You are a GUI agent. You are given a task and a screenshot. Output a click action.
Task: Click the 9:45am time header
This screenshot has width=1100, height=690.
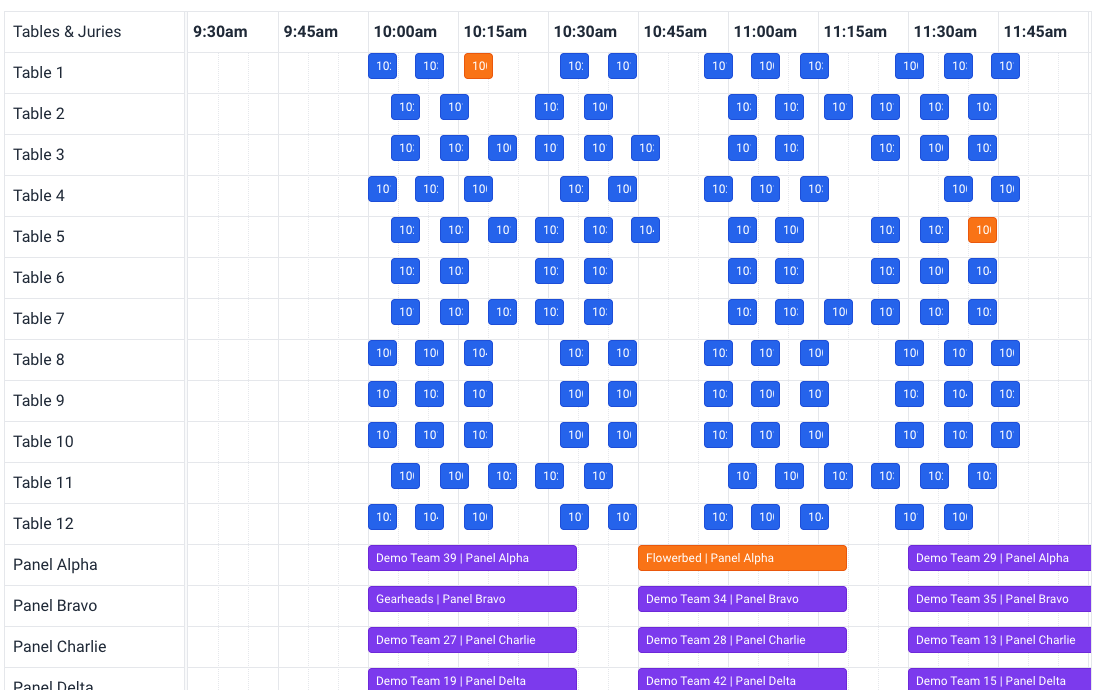311,32
